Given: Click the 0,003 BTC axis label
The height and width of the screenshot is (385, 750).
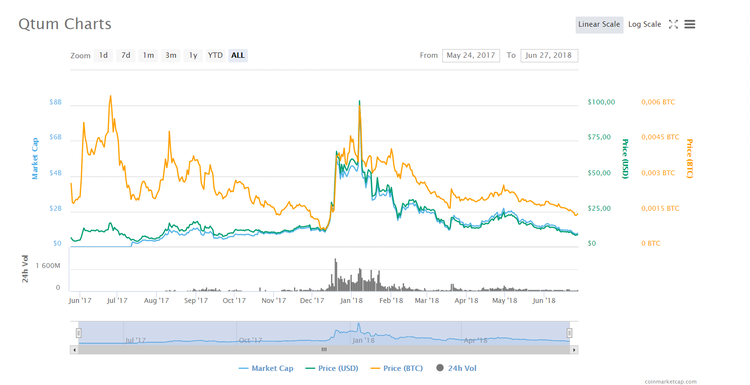Looking at the screenshot, I should pos(658,173).
